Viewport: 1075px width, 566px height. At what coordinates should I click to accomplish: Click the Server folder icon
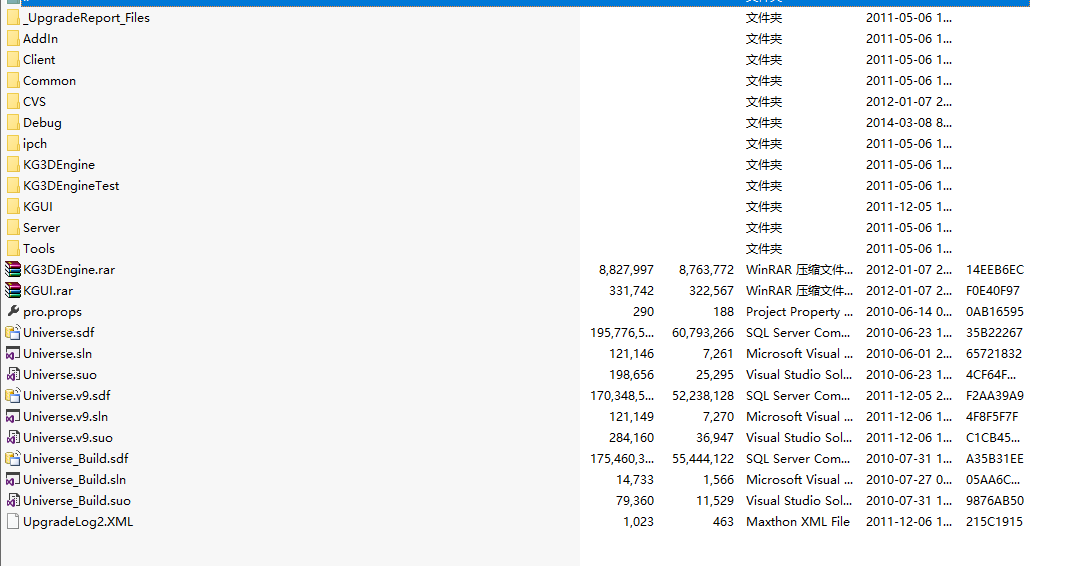pos(13,227)
